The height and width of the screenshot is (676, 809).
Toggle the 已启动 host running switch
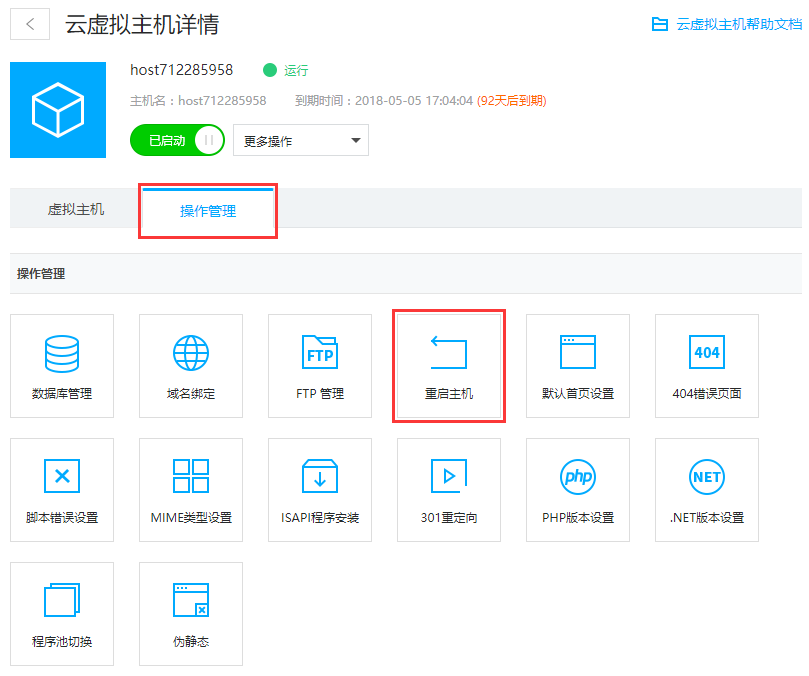pos(177,140)
